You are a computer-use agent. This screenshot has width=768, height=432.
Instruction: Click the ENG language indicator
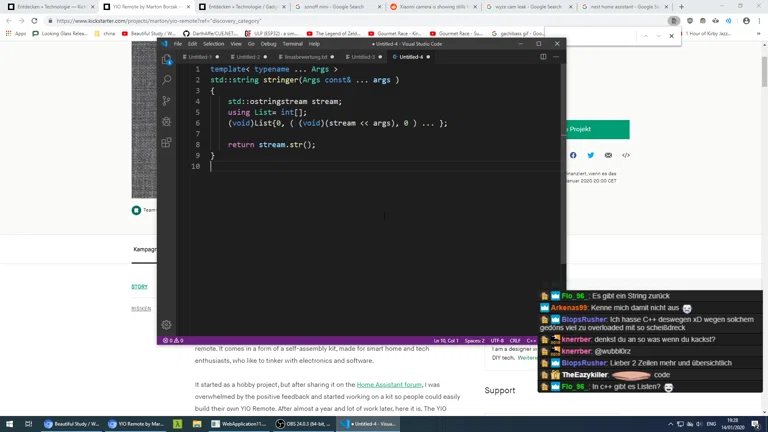[711, 424]
